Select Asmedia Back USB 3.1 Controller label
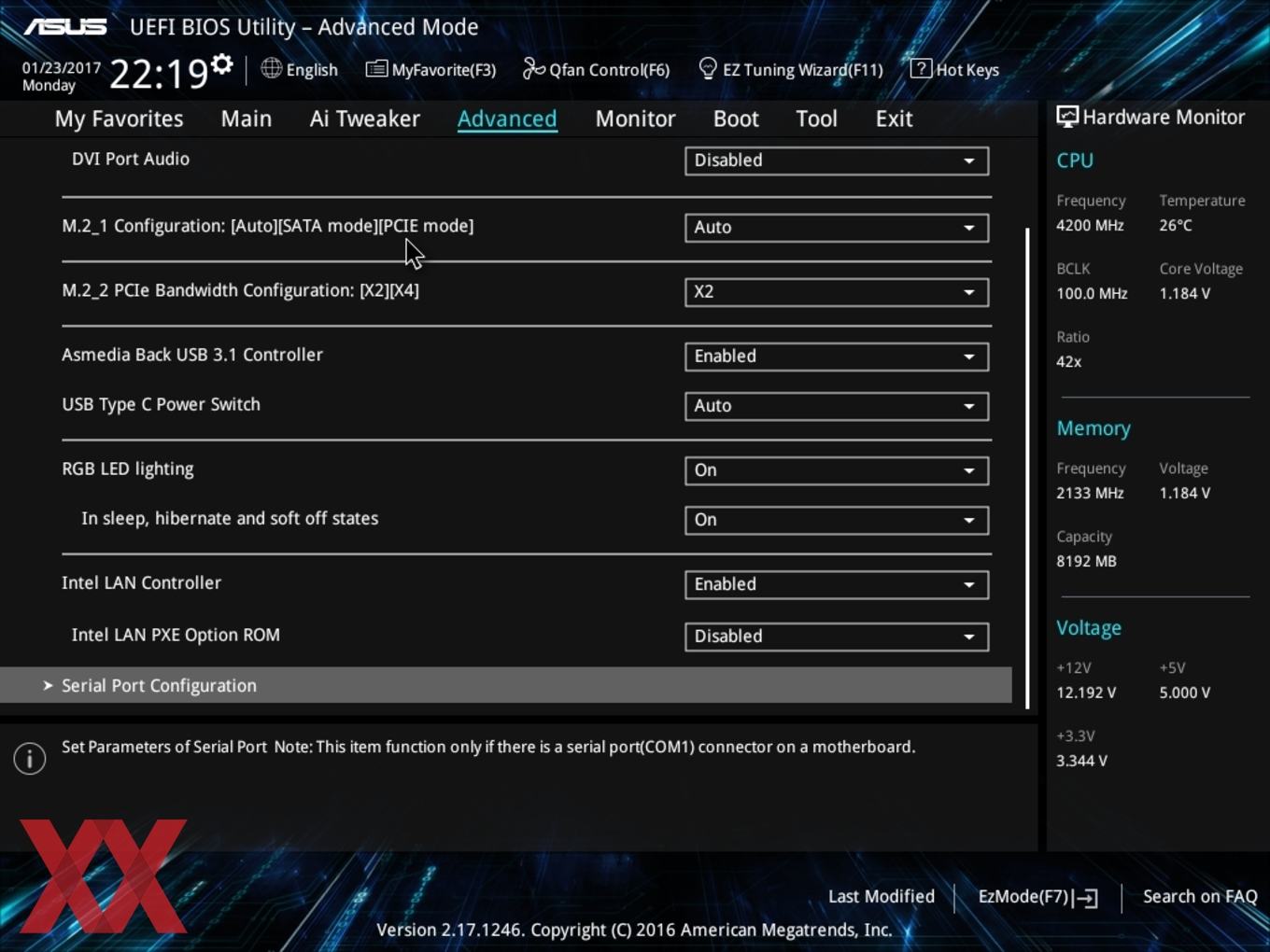 tap(192, 355)
